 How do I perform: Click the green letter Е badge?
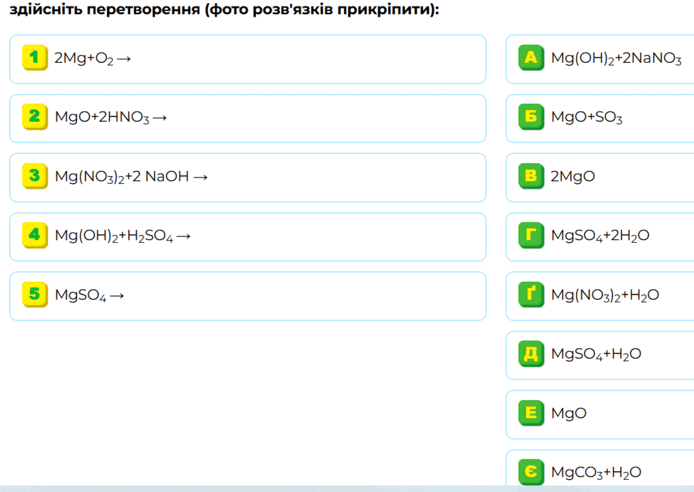pos(531,413)
